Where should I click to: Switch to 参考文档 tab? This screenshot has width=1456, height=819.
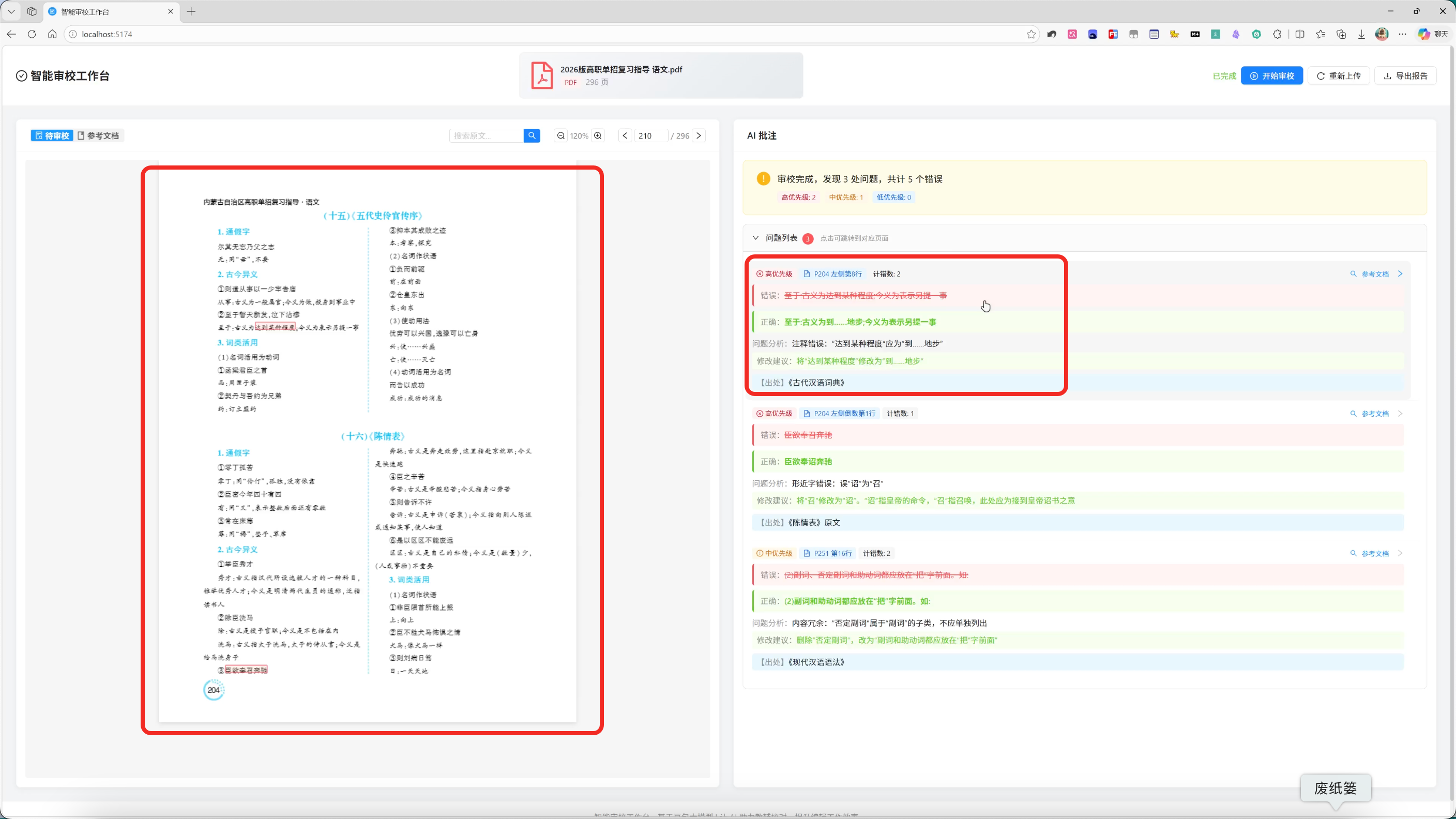pyautogui.click(x=98, y=135)
